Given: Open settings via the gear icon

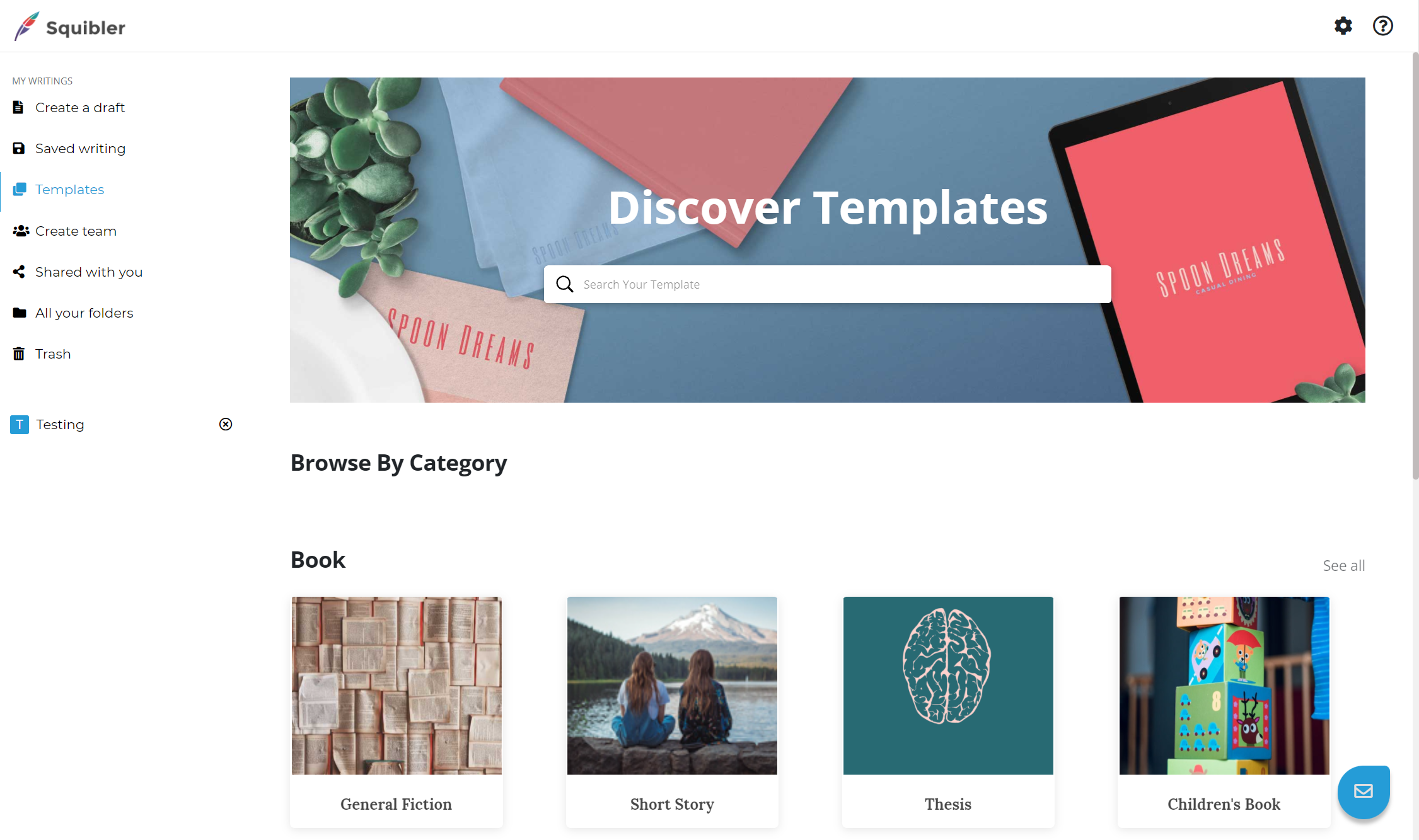Looking at the screenshot, I should tap(1343, 26).
